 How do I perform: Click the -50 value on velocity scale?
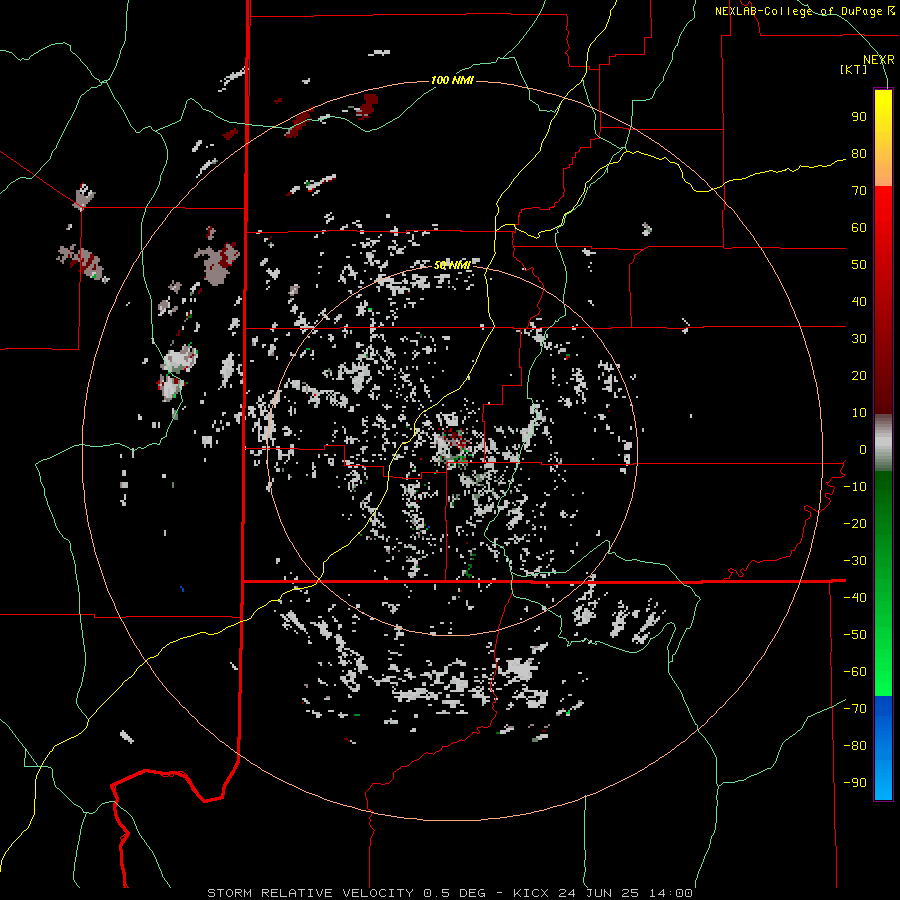coord(855,635)
